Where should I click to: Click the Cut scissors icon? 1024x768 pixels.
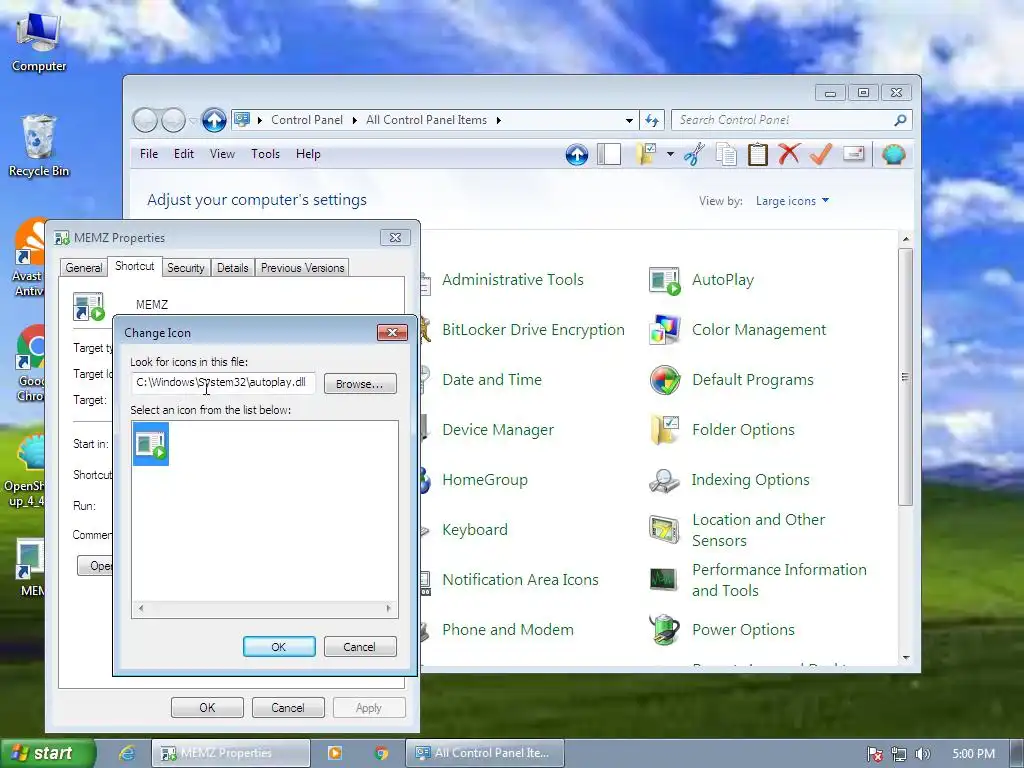(694, 154)
